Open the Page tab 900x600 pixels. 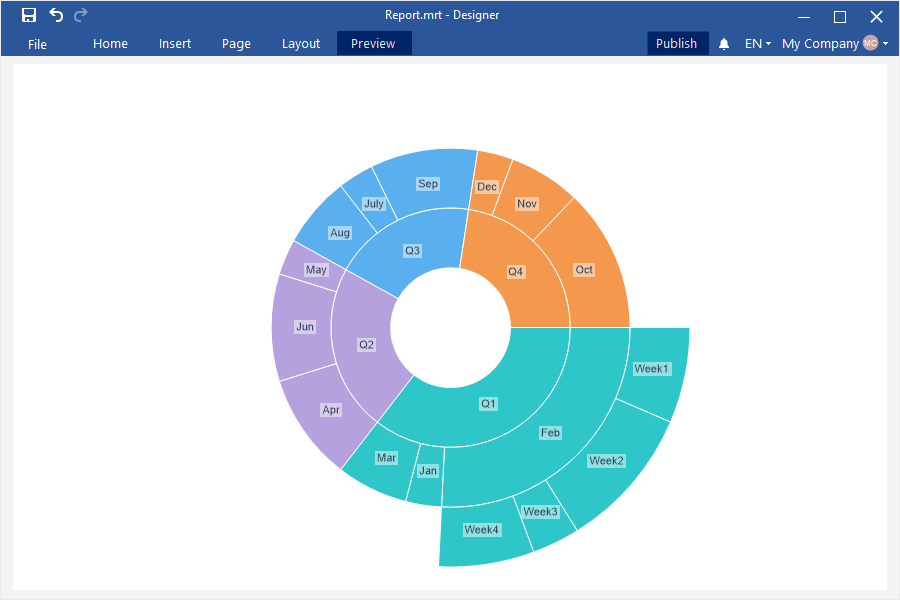pyautogui.click(x=236, y=44)
